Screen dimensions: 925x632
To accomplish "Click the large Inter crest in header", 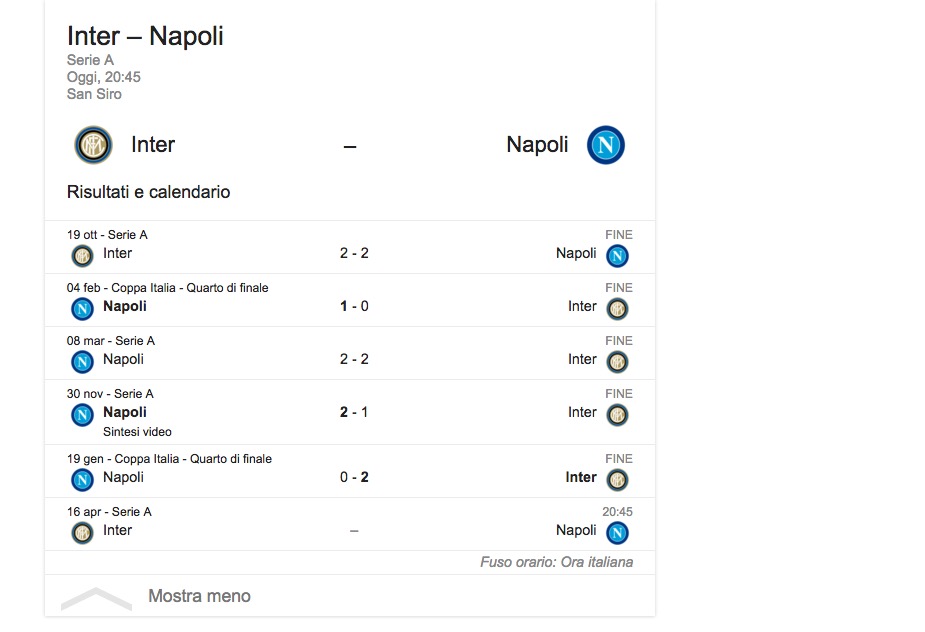I will [94, 146].
